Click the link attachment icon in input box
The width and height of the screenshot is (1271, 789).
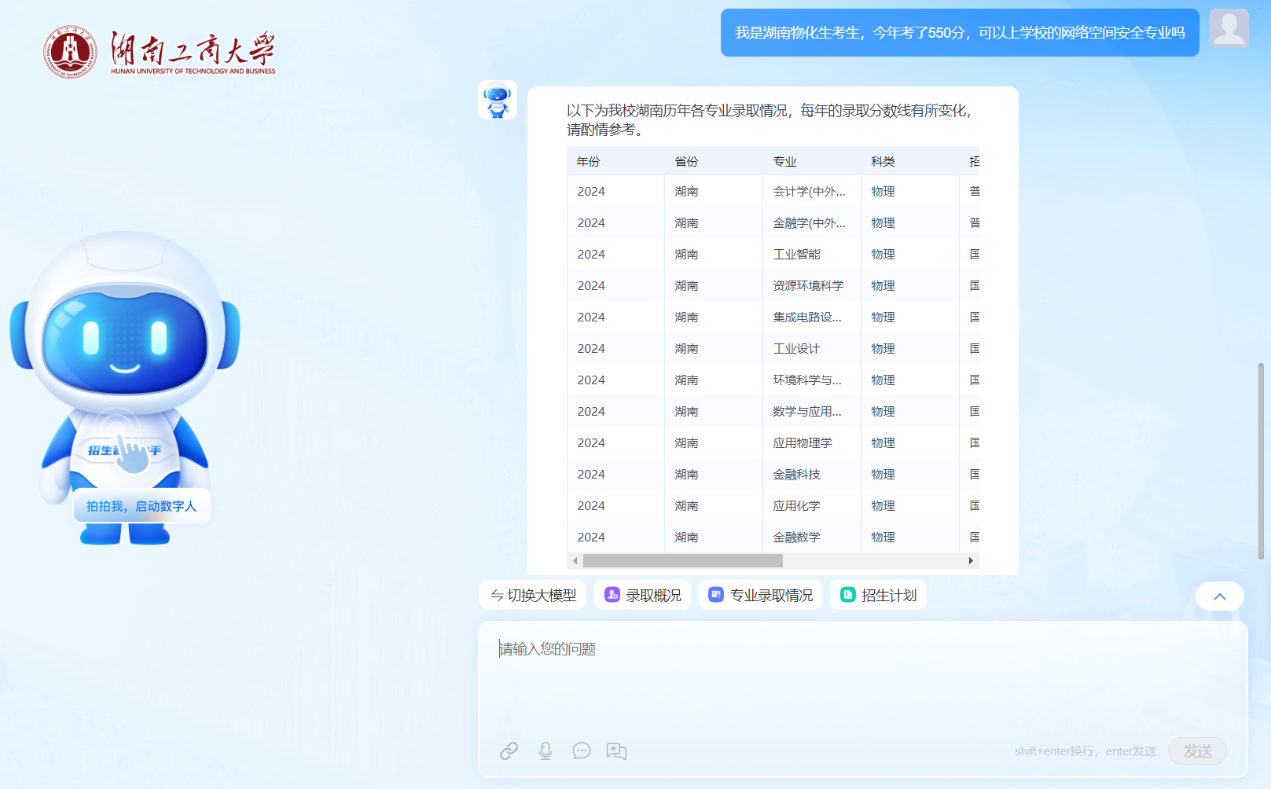509,751
